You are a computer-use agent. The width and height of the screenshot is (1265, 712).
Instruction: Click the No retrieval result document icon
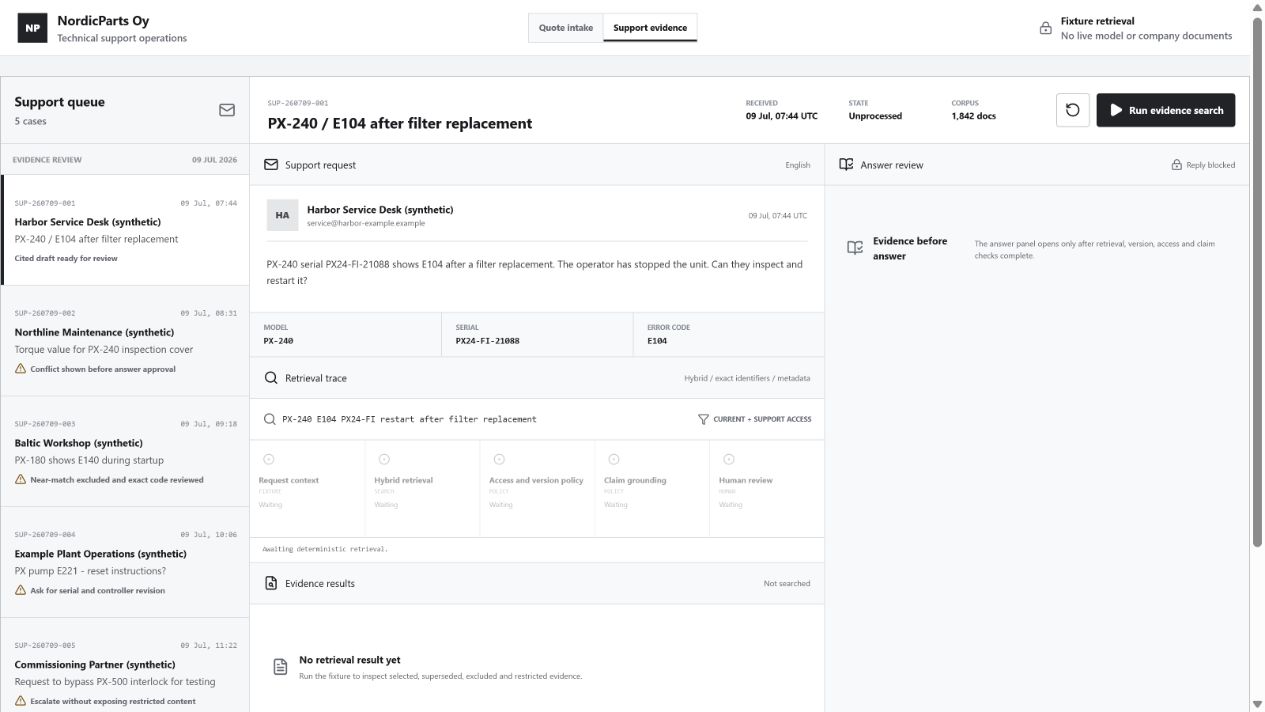(x=281, y=667)
